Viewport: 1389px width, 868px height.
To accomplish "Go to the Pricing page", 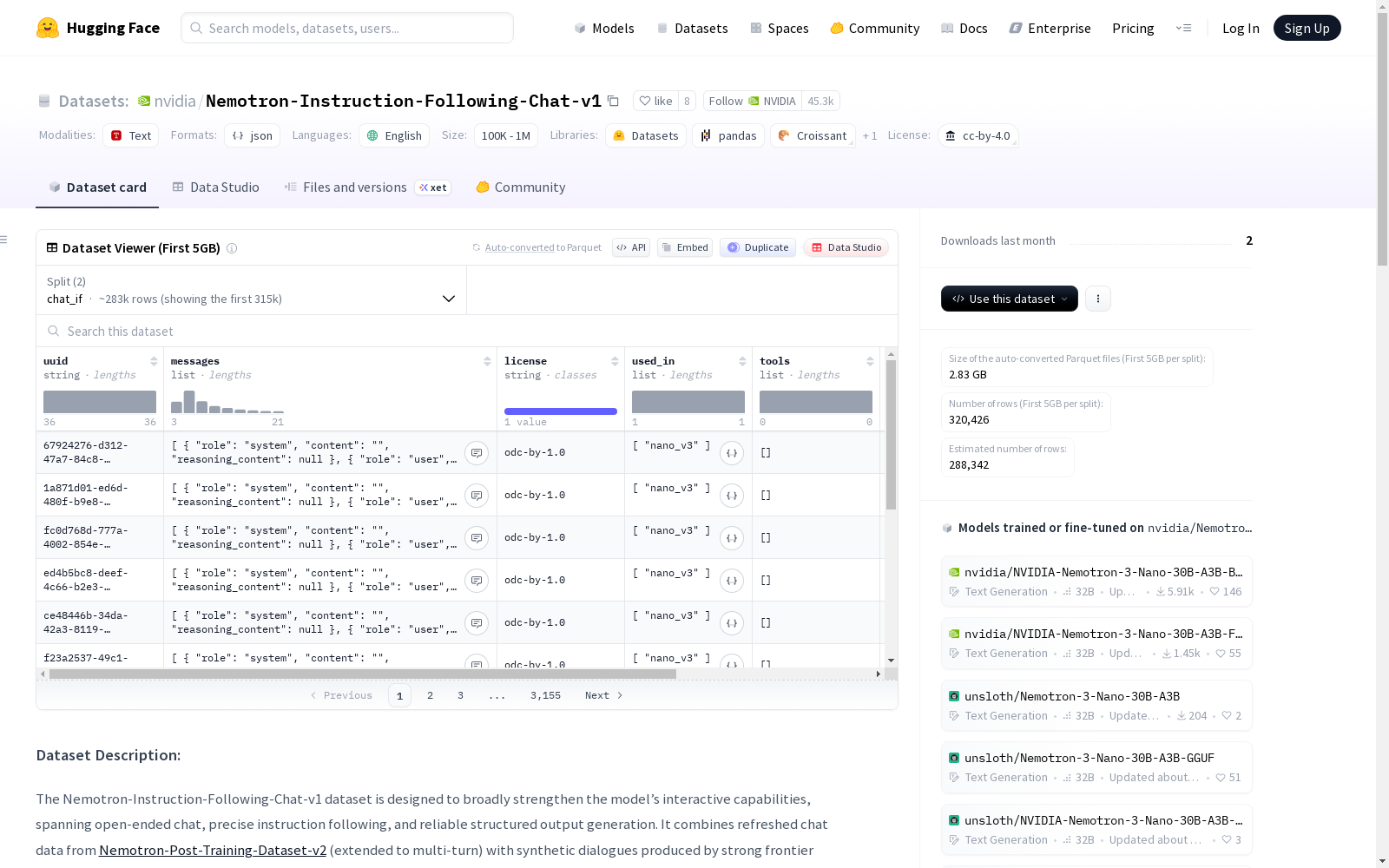I will pyautogui.click(x=1133, y=28).
